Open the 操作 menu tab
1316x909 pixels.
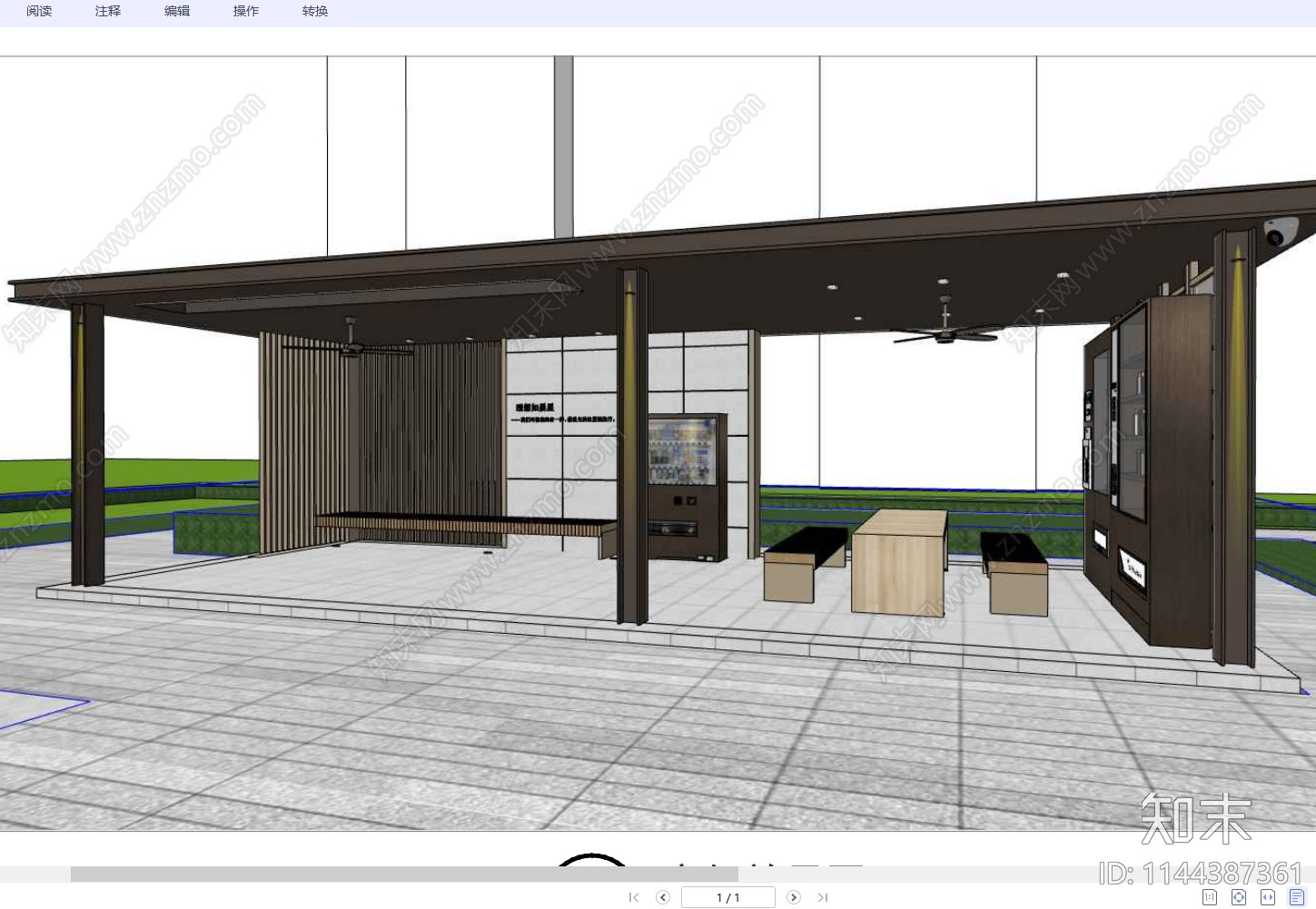[246, 11]
